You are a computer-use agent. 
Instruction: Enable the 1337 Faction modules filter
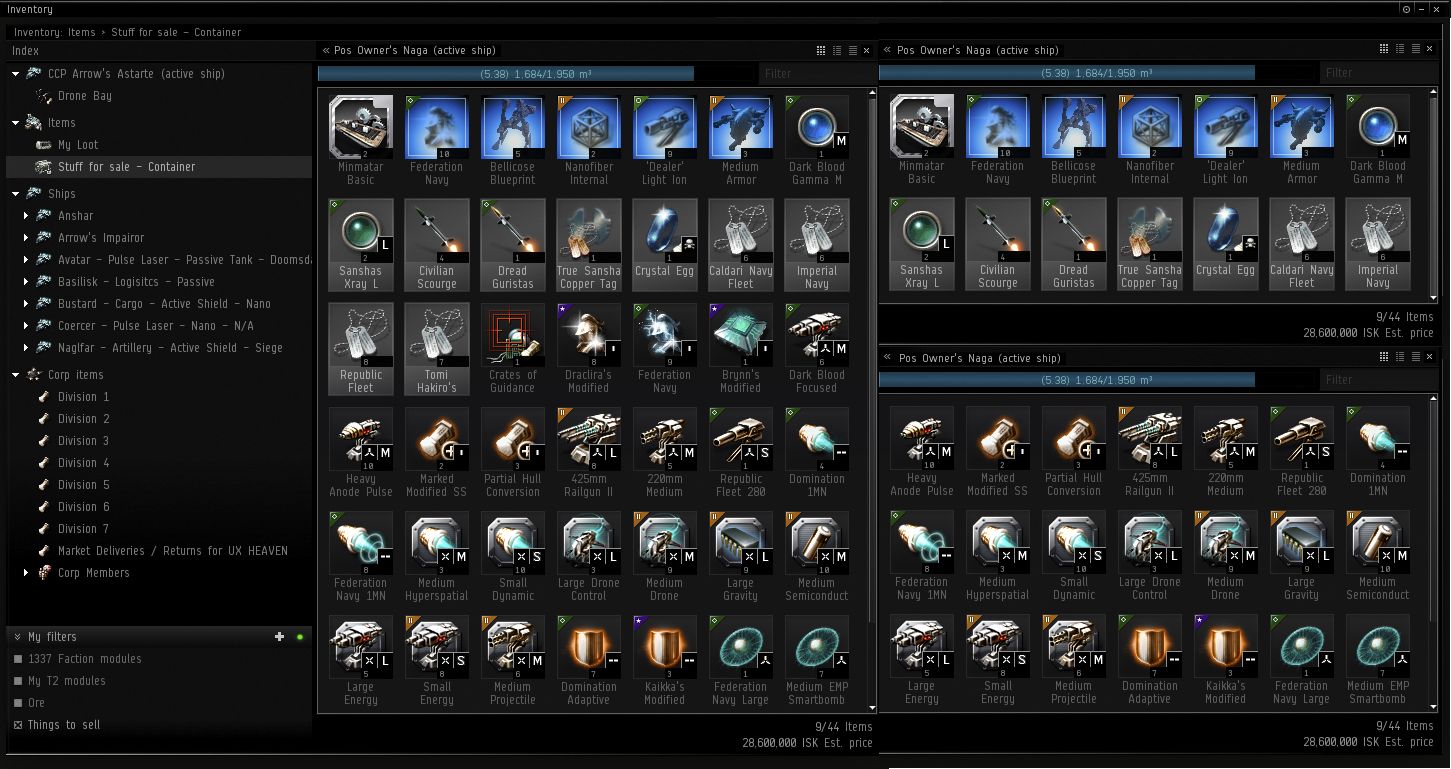pyautogui.click(x=18, y=659)
